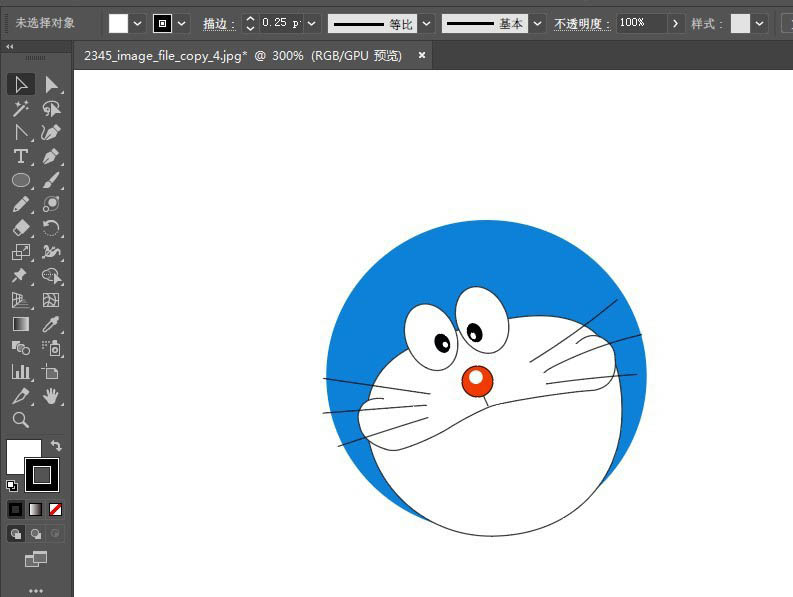Open Edit Toolbar three-dots button
Viewport: 793px width, 597px height.
36,590
